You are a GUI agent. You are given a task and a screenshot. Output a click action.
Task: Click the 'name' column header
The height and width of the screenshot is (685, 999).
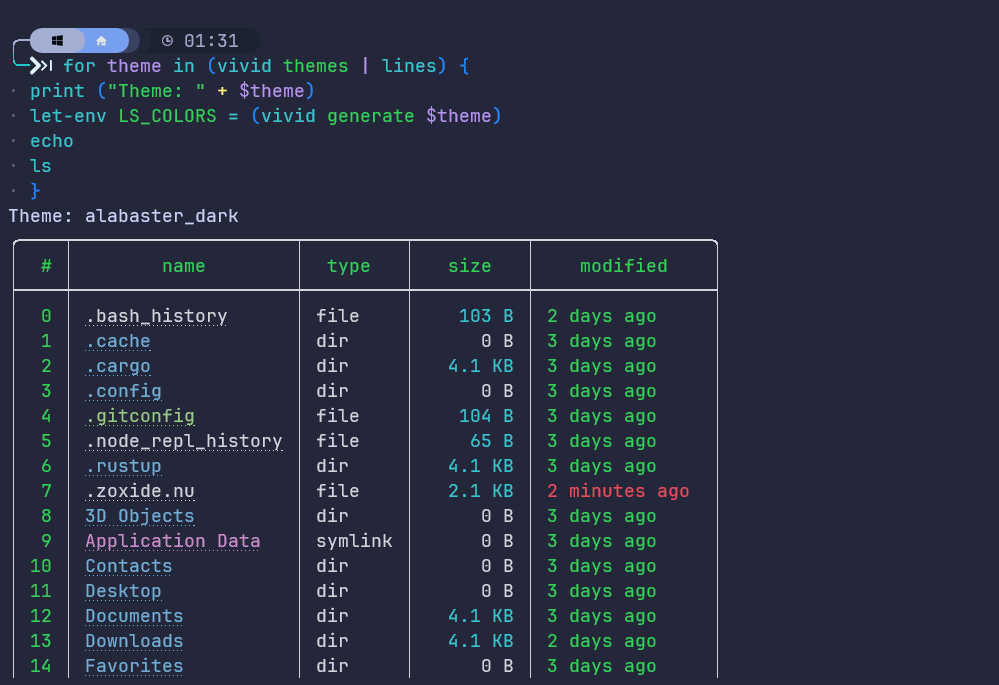(x=183, y=266)
